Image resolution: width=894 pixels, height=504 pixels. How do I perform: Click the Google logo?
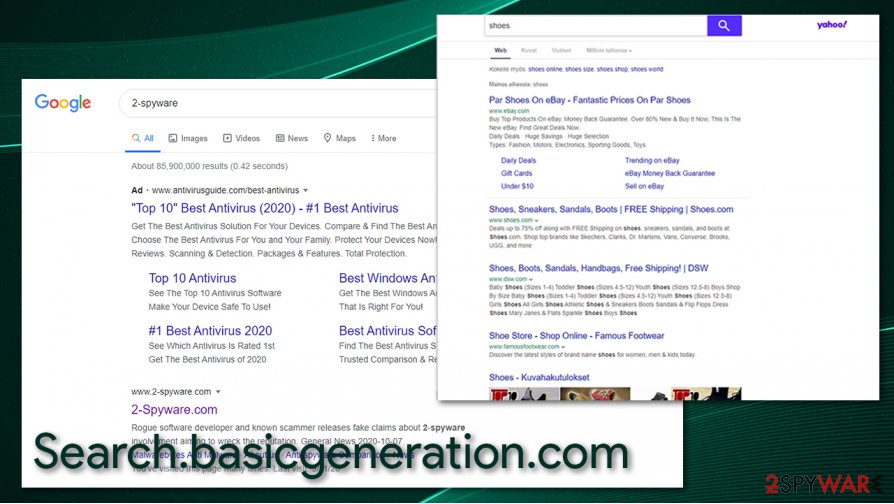coord(63,103)
